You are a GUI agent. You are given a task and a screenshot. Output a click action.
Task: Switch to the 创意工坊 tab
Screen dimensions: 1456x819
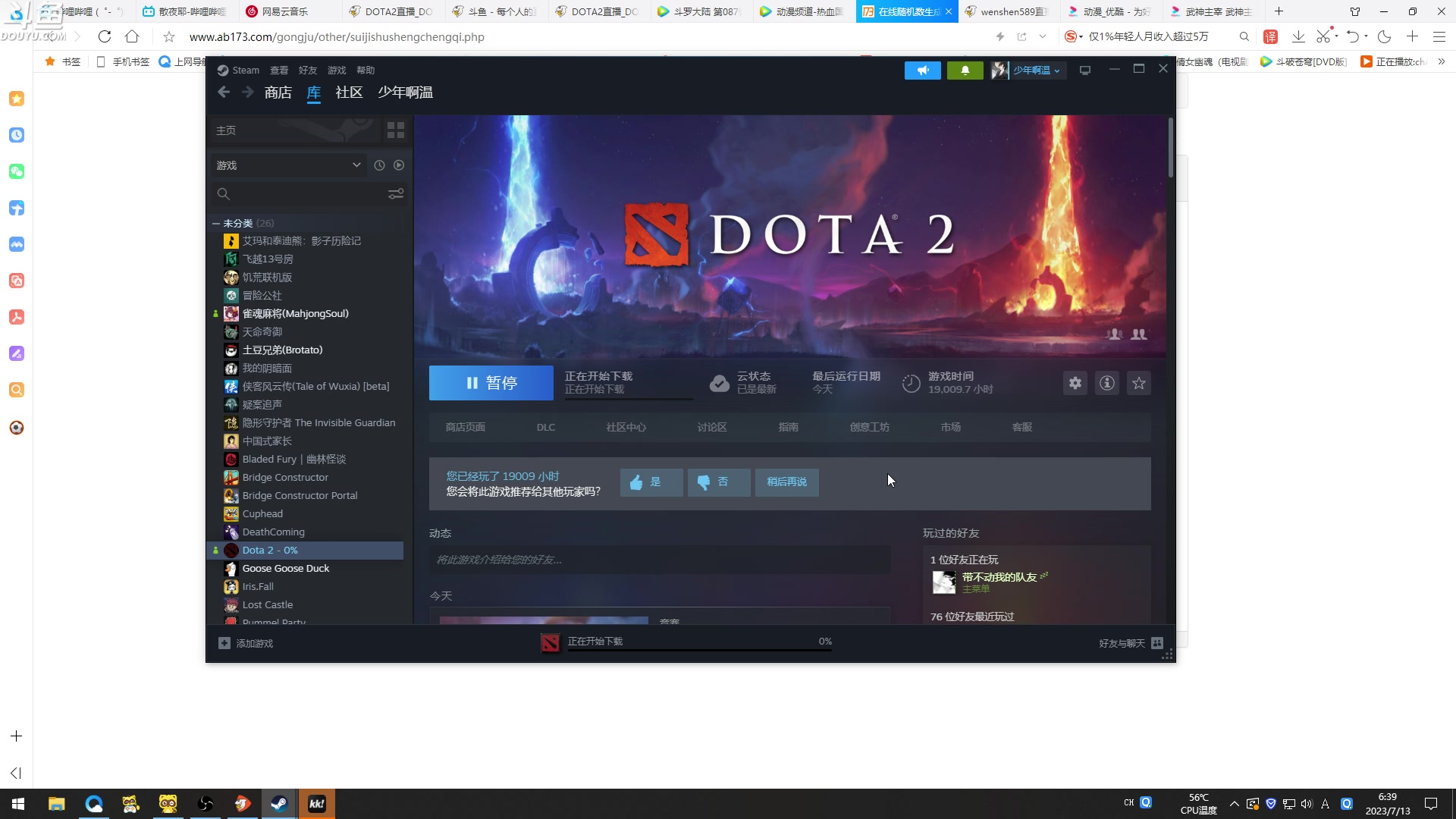pyautogui.click(x=869, y=428)
